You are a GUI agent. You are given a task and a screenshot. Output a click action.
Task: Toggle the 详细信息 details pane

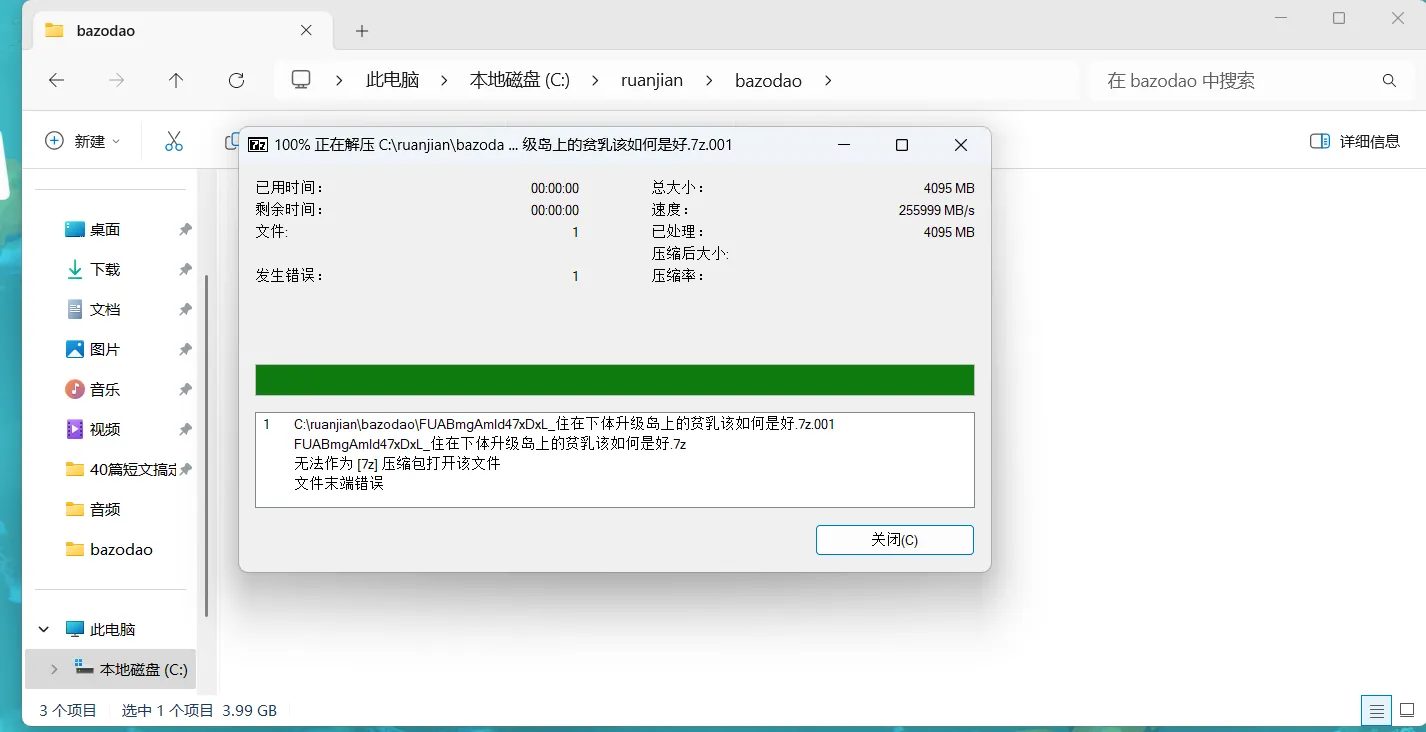coord(1355,141)
